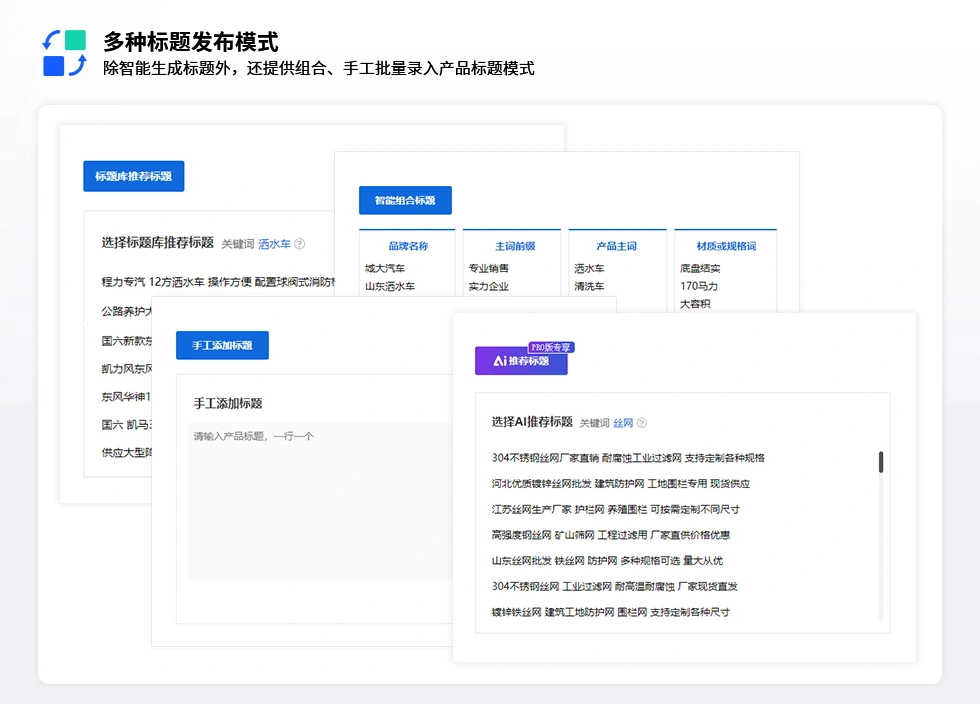This screenshot has height=704, width=980.
Task: Click the help icon next to 洒水车
Action: [299, 244]
